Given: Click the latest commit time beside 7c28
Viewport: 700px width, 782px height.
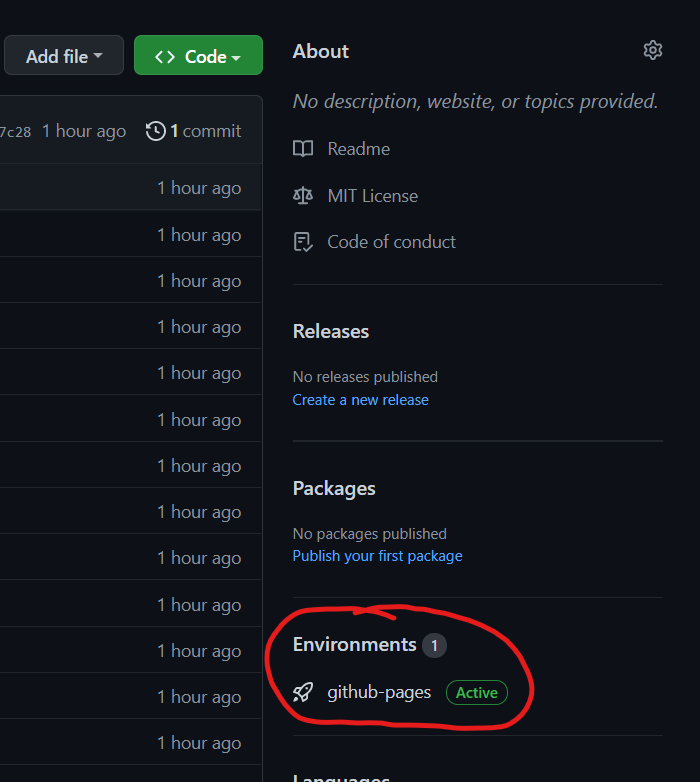Looking at the screenshot, I should [84, 131].
